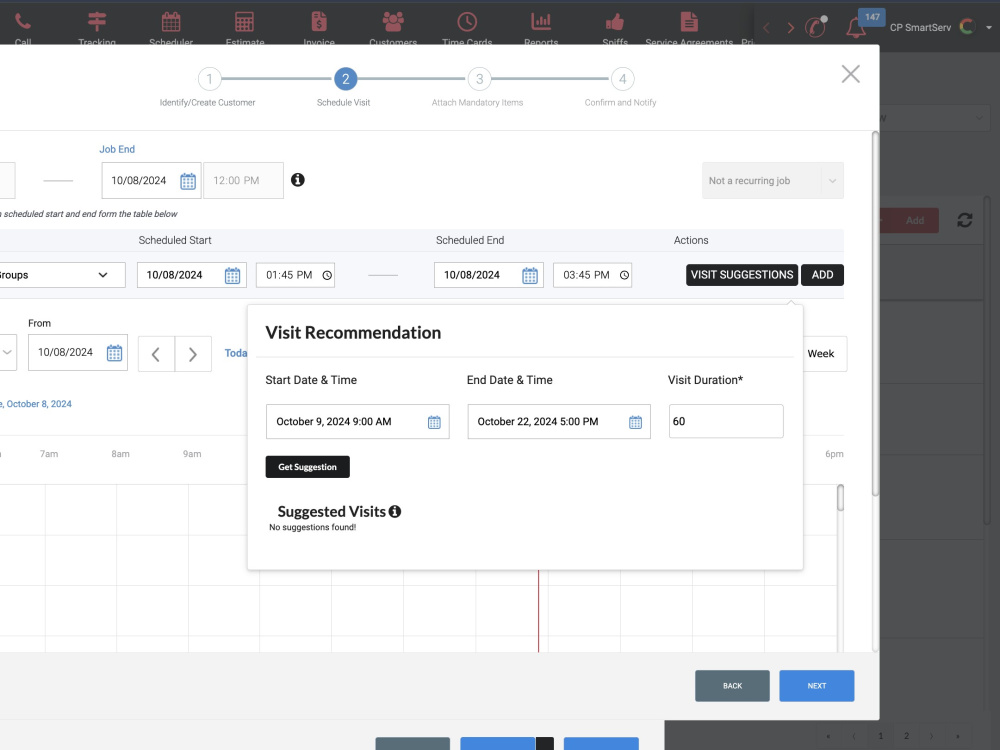Click the refresh icon behind the dialog
Viewport: 1000px width, 750px height.
pos(964,221)
